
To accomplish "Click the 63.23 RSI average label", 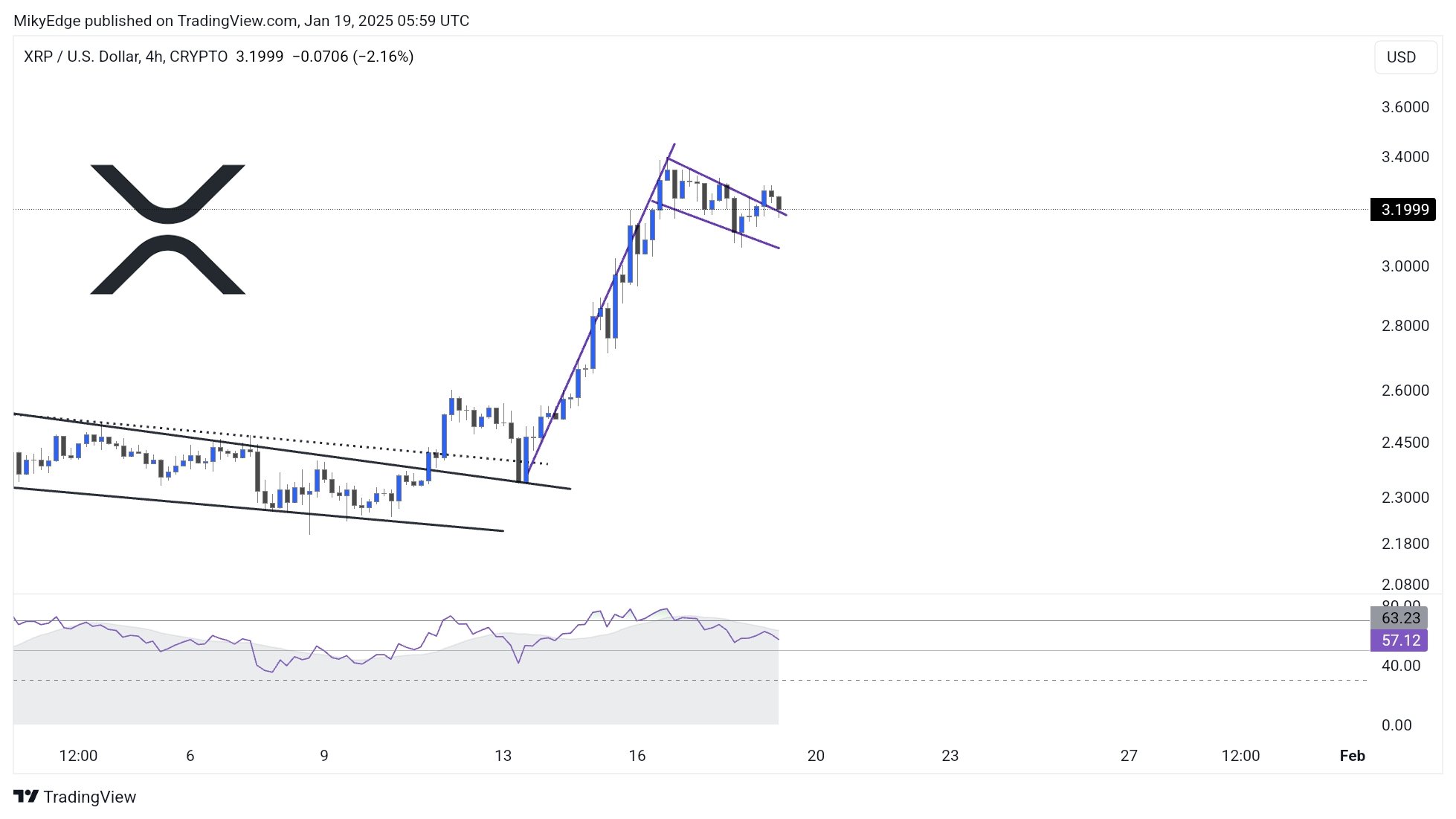I will point(1399,618).
